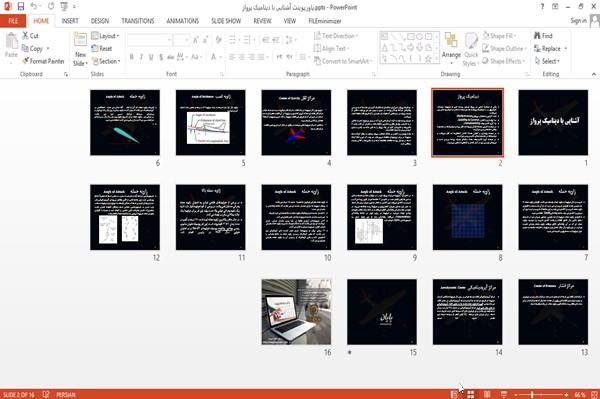Click the Save icon in quick access toolbar
Image resolution: width=600 pixels, height=399 pixels.
point(21,6)
